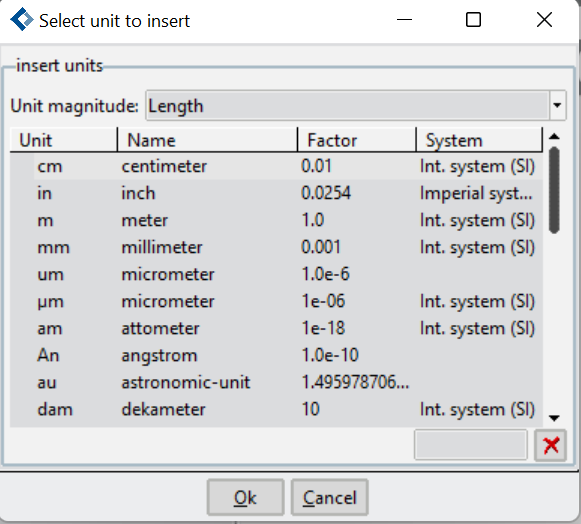The width and height of the screenshot is (581, 524).
Task: Sort by the Name column header
Action: coord(207,140)
